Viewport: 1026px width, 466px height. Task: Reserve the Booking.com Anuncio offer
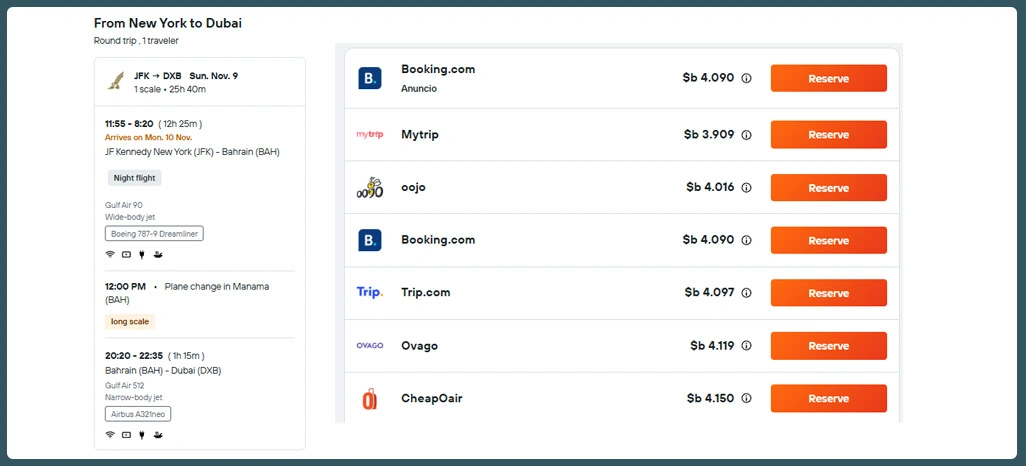pyautogui.click(x=828, y=79)
